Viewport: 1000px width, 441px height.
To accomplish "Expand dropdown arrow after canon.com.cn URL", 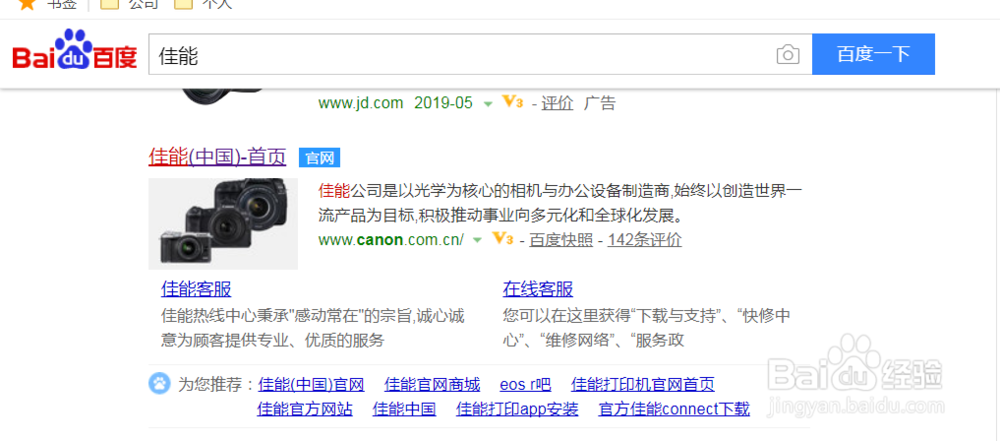I will click(477, 241).
